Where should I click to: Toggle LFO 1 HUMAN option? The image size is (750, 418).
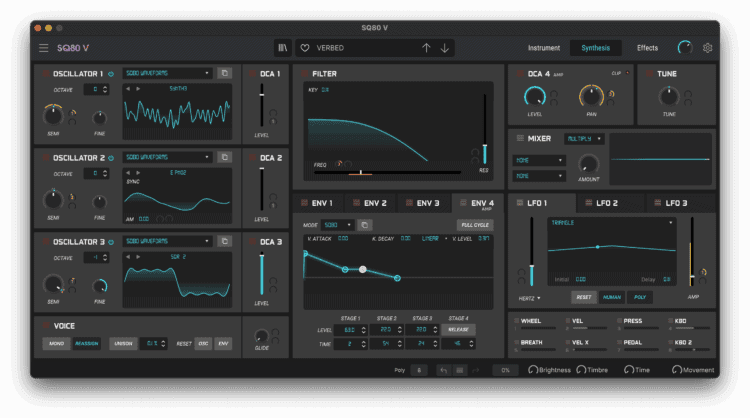click(x=612, y=297)
